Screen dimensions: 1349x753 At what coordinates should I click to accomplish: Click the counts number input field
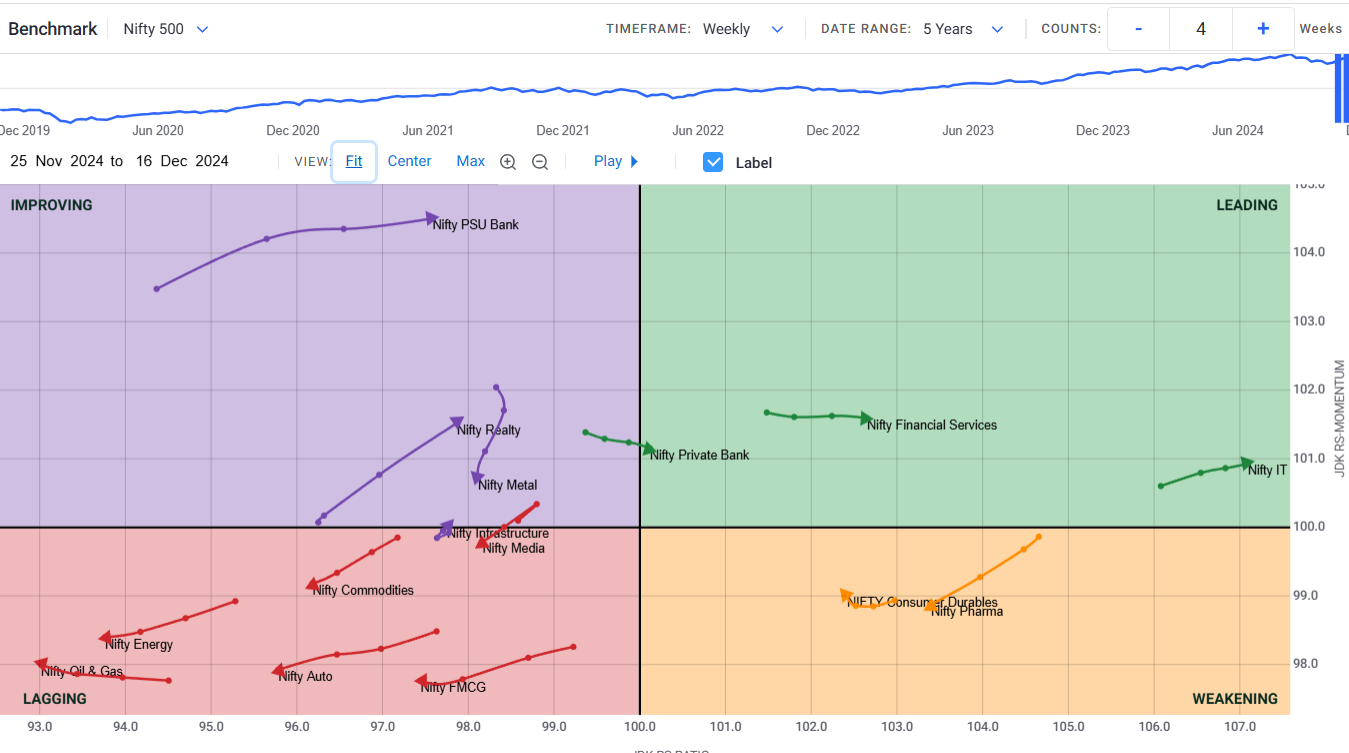1200,29
